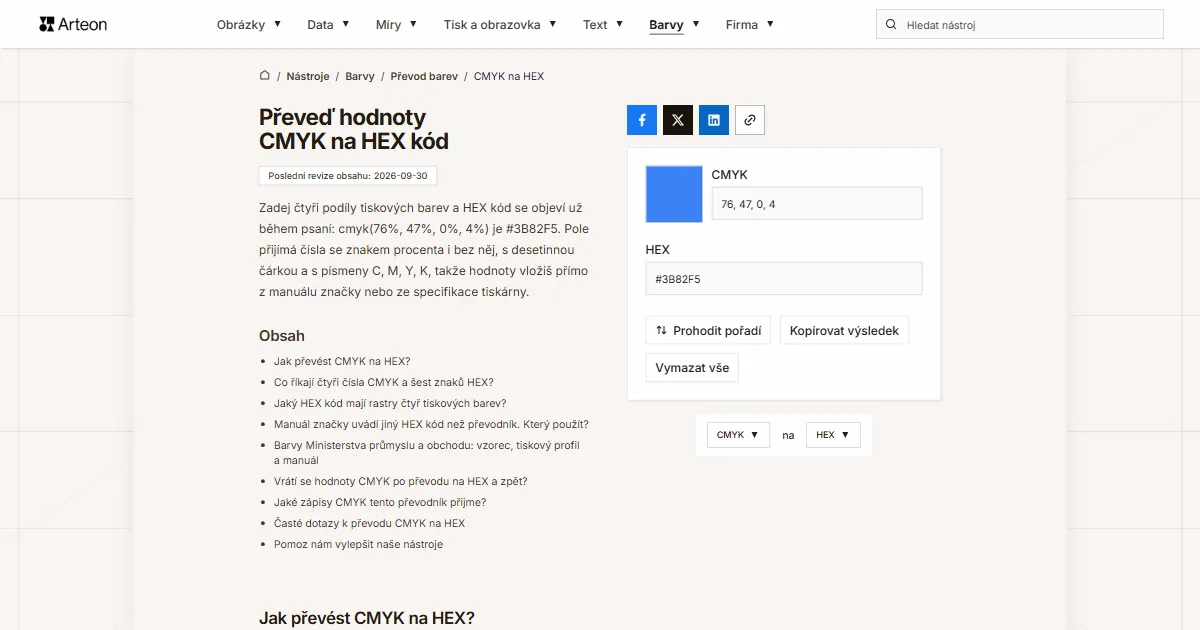Viewport: 1200px width, 630px height.
Task: Open the Text menu
Action: 603,24
